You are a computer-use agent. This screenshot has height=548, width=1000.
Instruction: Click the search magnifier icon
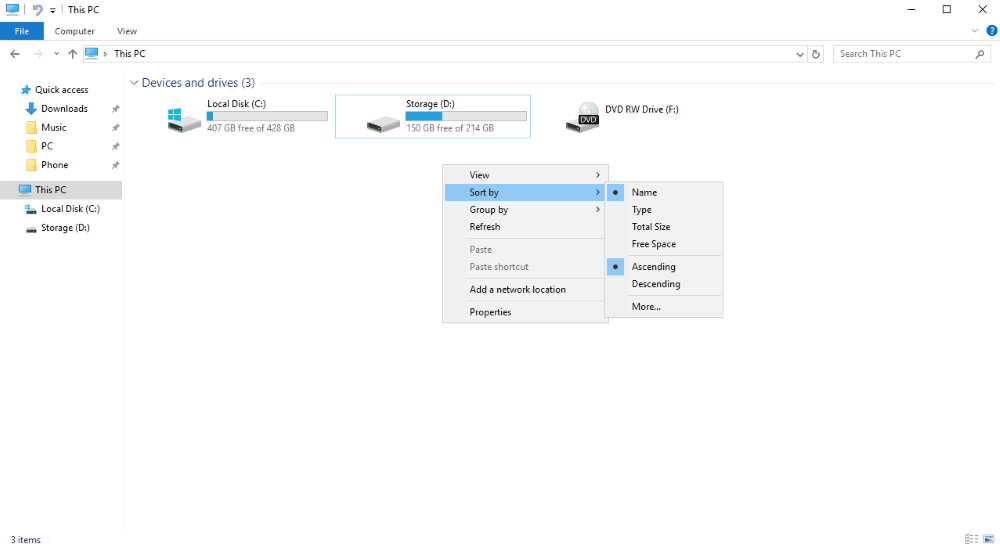(980, 54)
